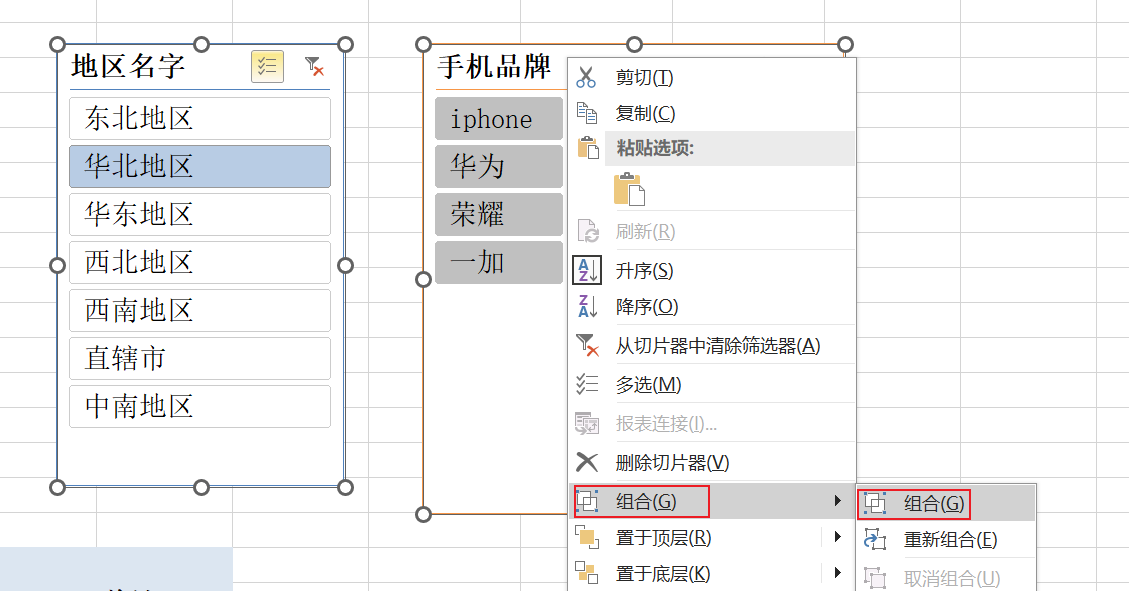Click the 升序(S) A-Z sort icon
Screen dimensions: 1129x591
coord(588,271)
